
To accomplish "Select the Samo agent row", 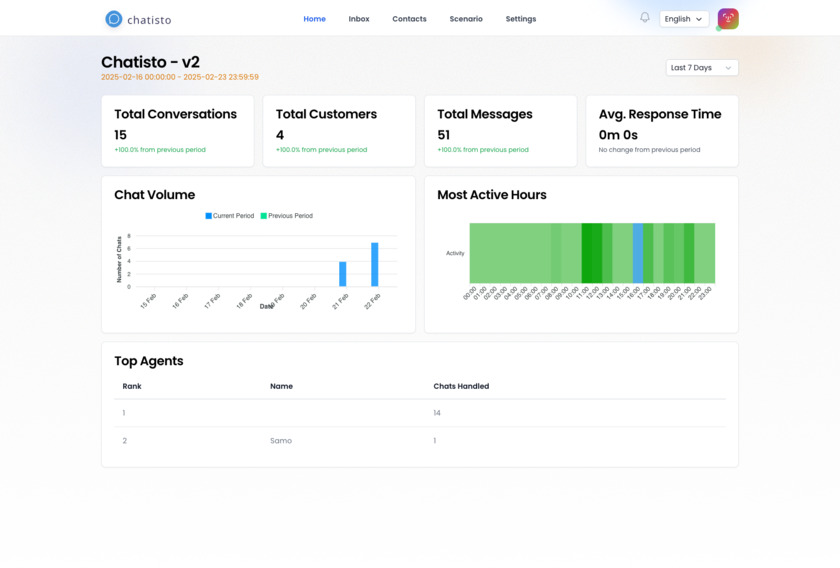I will [281, 441].
